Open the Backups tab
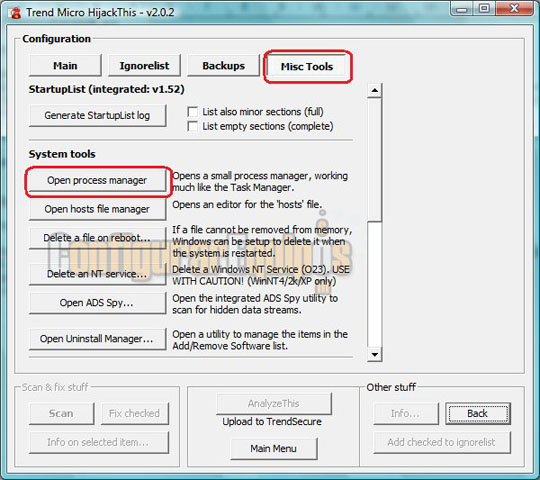The width and height of the screenshot is (540, 480). [223, 65]
